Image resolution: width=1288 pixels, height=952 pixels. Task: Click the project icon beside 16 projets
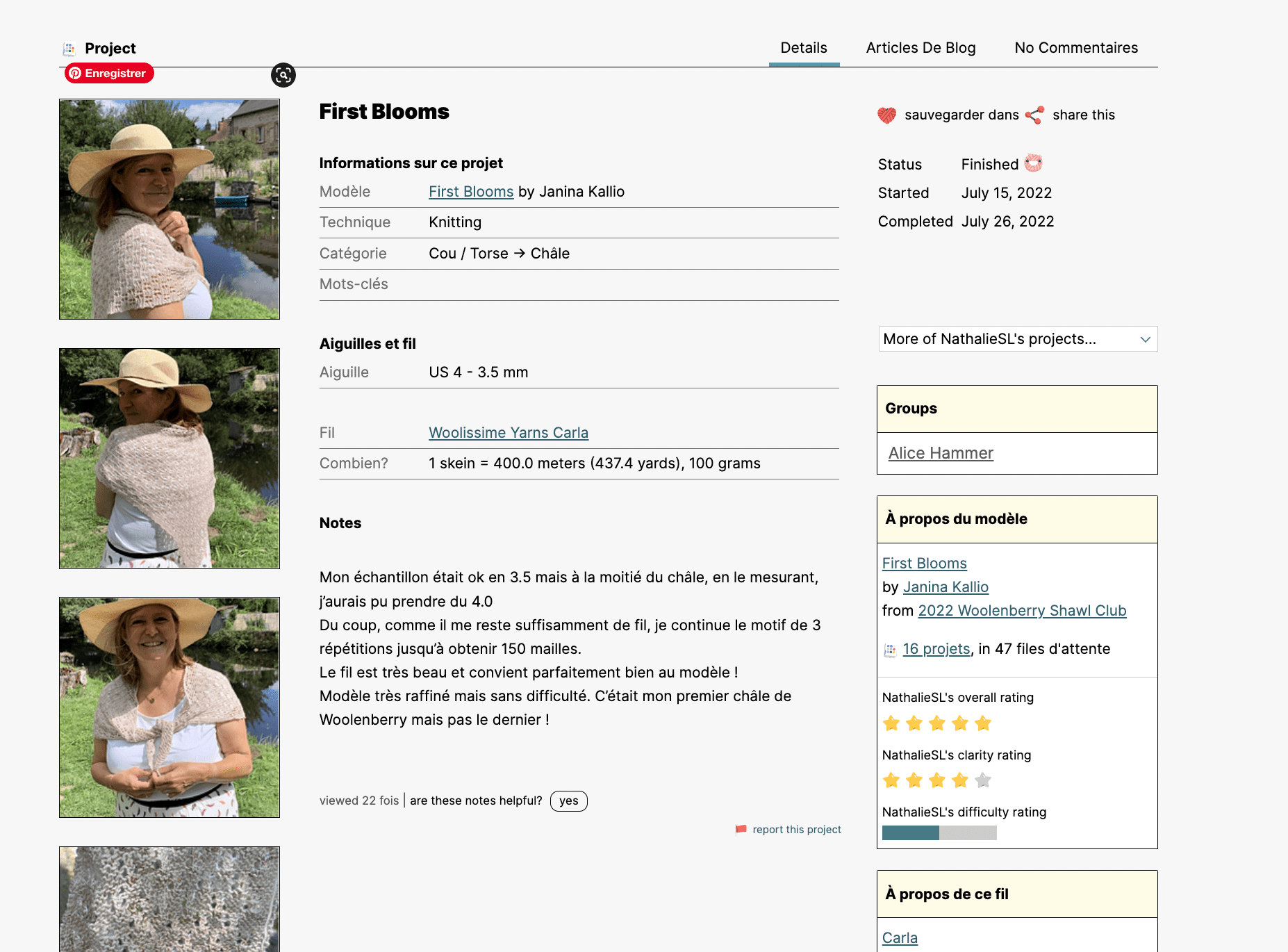pyautogui.click(x=889, y=650)
